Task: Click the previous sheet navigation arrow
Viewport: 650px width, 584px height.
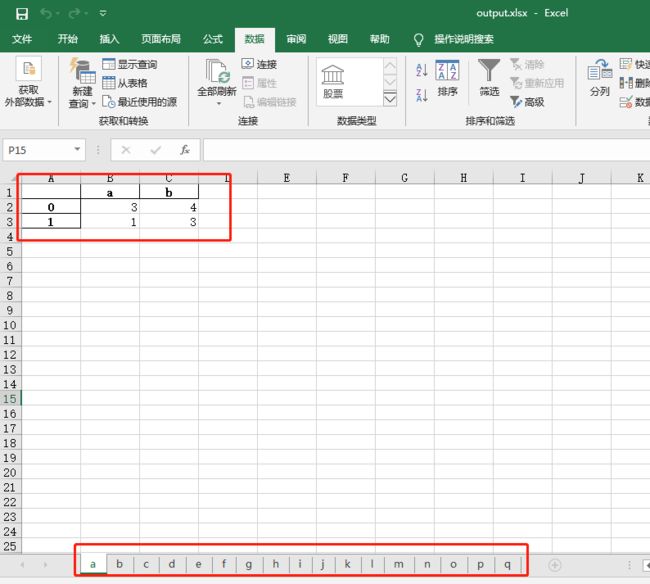Action: click(22, 565)
